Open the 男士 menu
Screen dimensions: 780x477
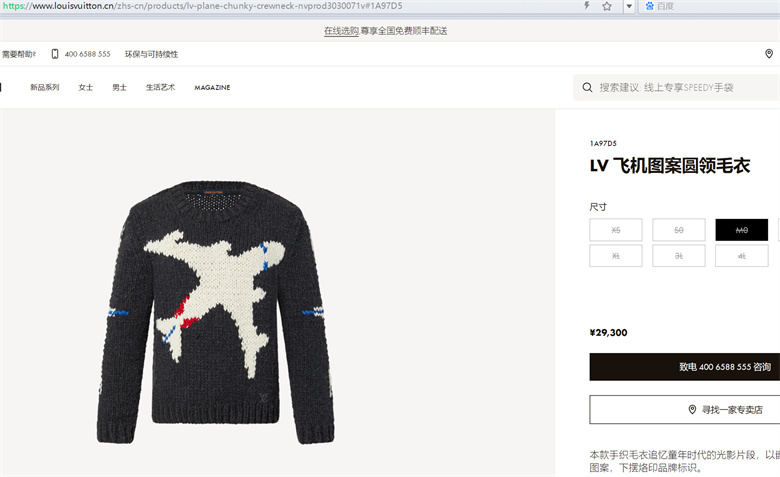[x=119, y=88]
